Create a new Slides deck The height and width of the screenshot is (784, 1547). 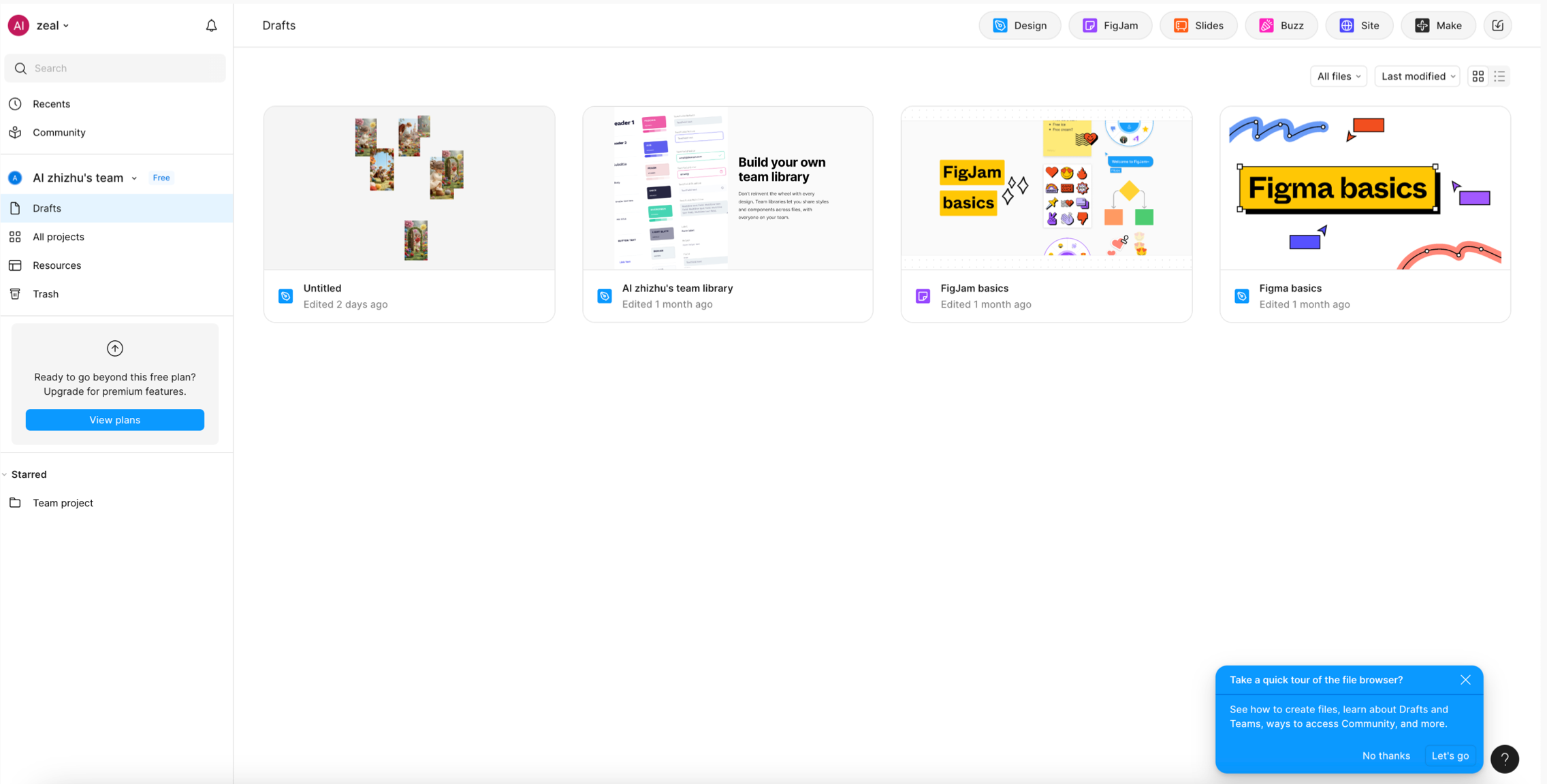coord(1199,26)
